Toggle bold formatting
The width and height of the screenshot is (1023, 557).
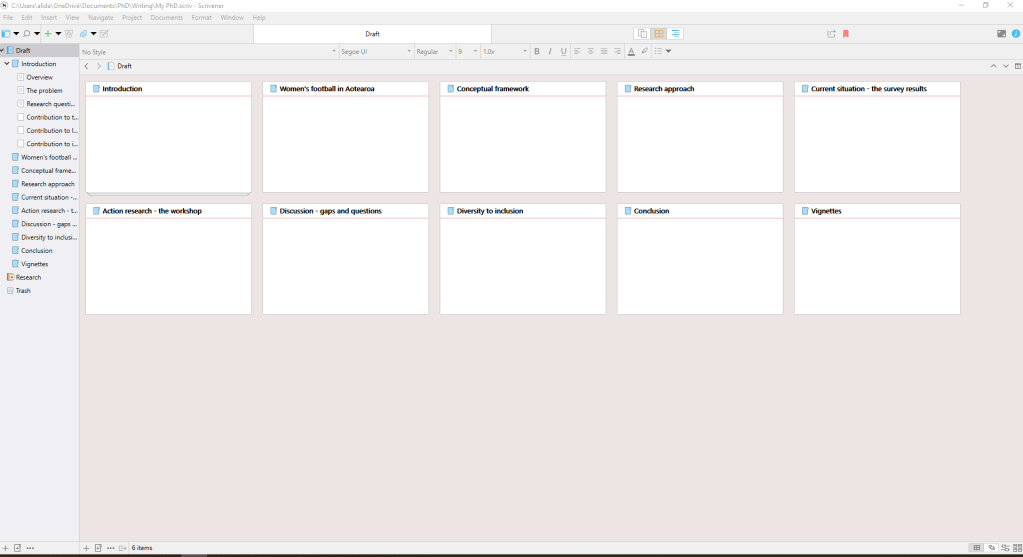[x=536, y=51]
